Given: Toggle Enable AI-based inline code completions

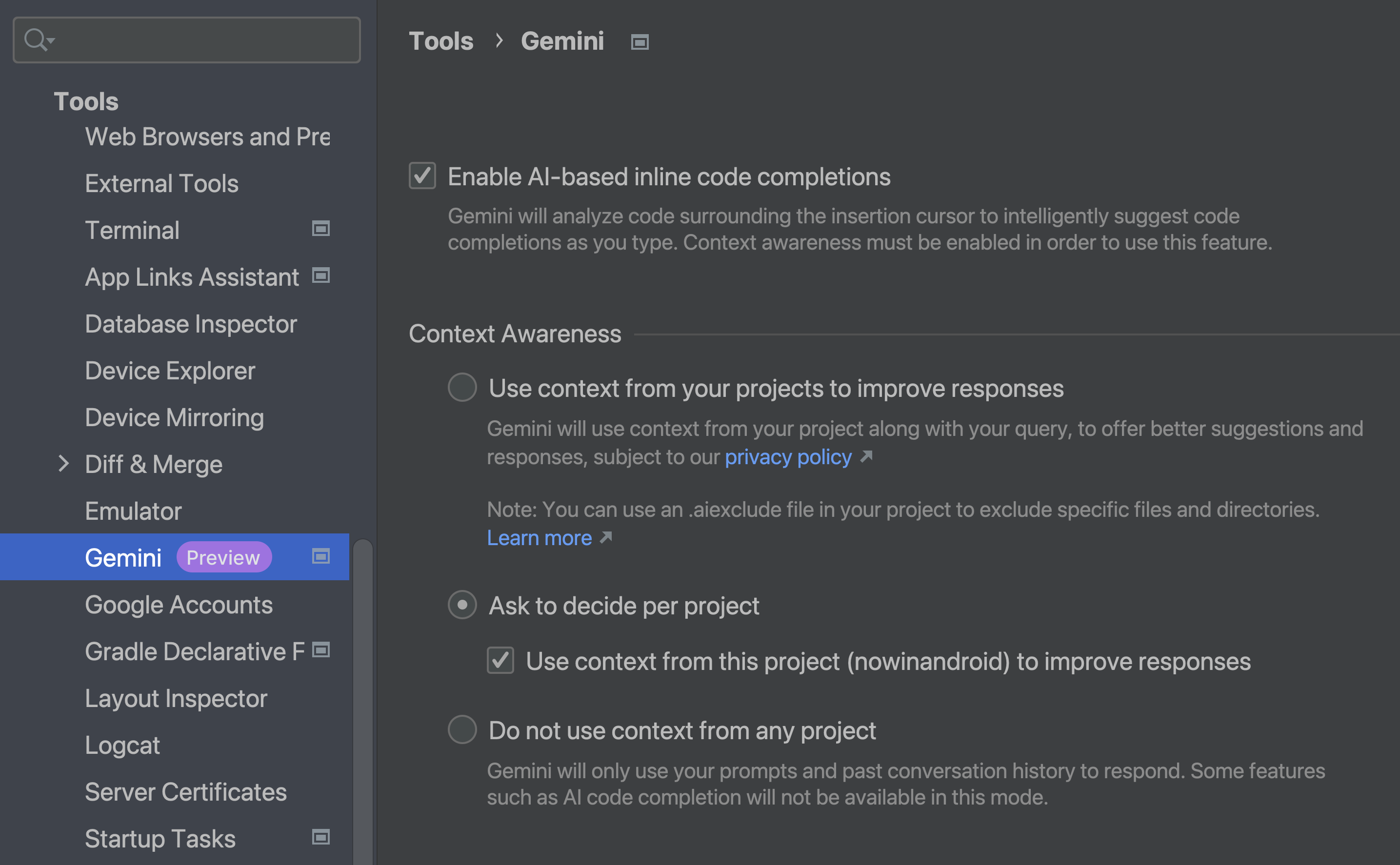Looking at the screenshot, I should click(x=421, y=176).
